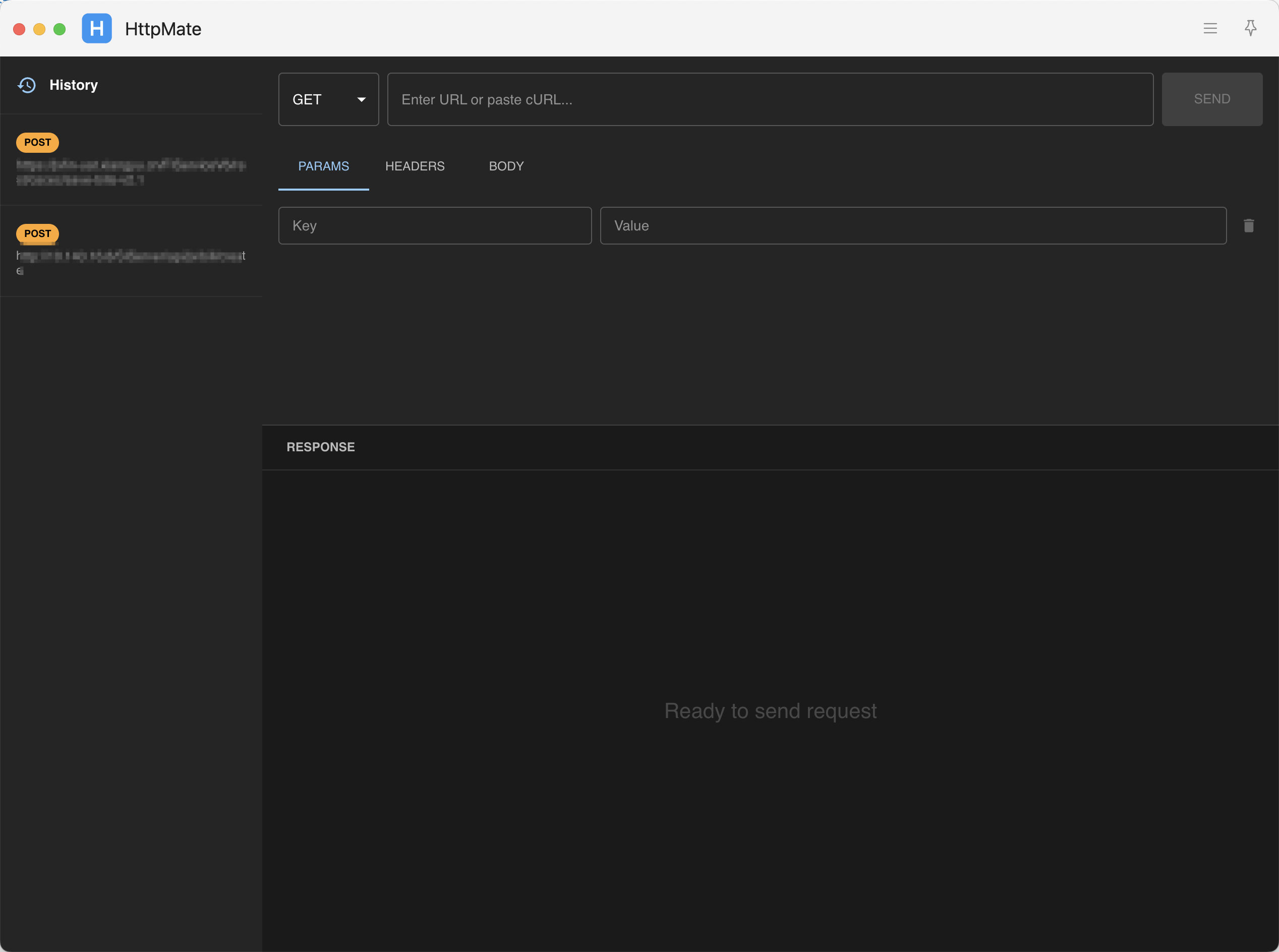Viewport: 1279px width, 952px height.
Task: Expand the GET method dropdown arrow
Action: (362, 100)
